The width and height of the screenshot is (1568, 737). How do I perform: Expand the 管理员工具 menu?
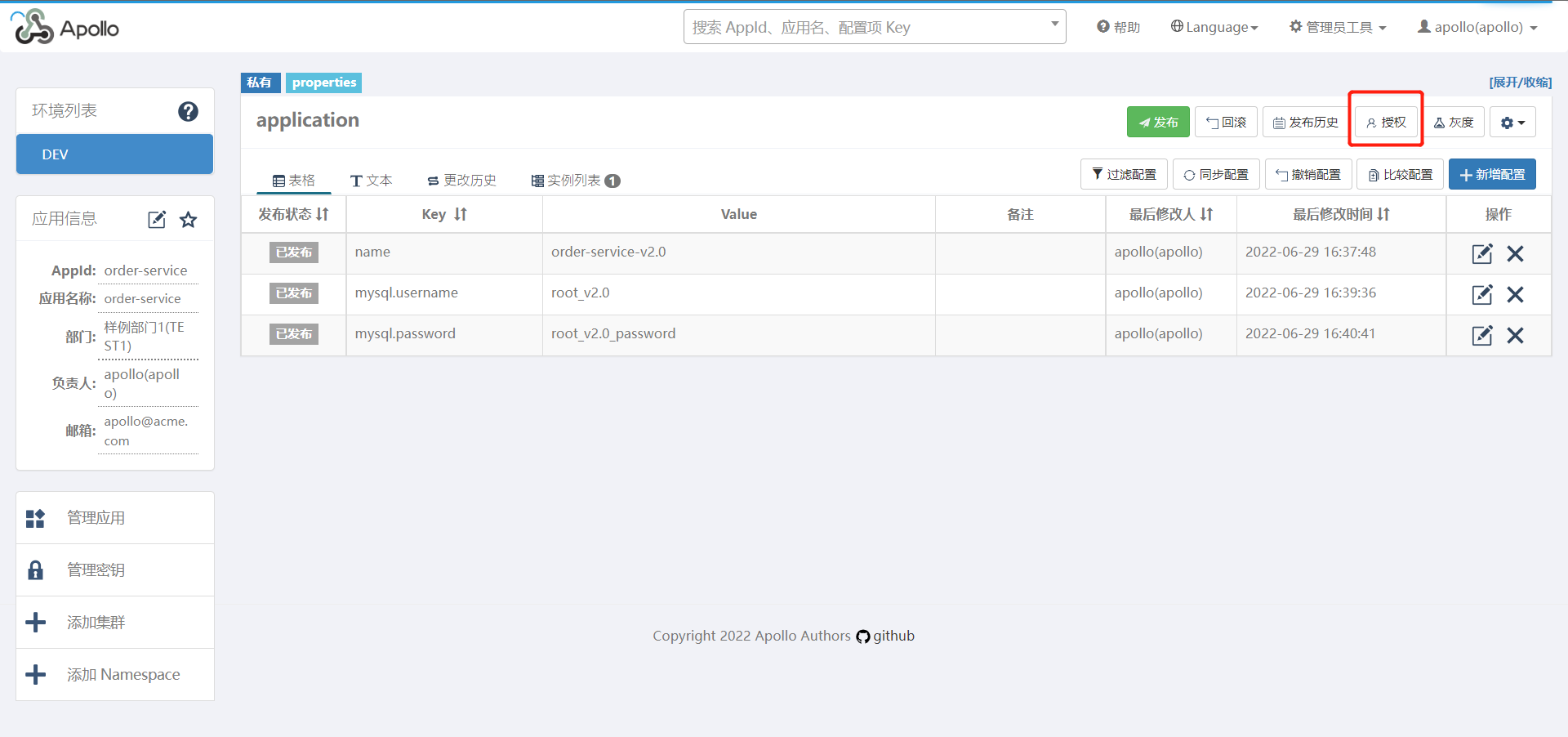1338,27
